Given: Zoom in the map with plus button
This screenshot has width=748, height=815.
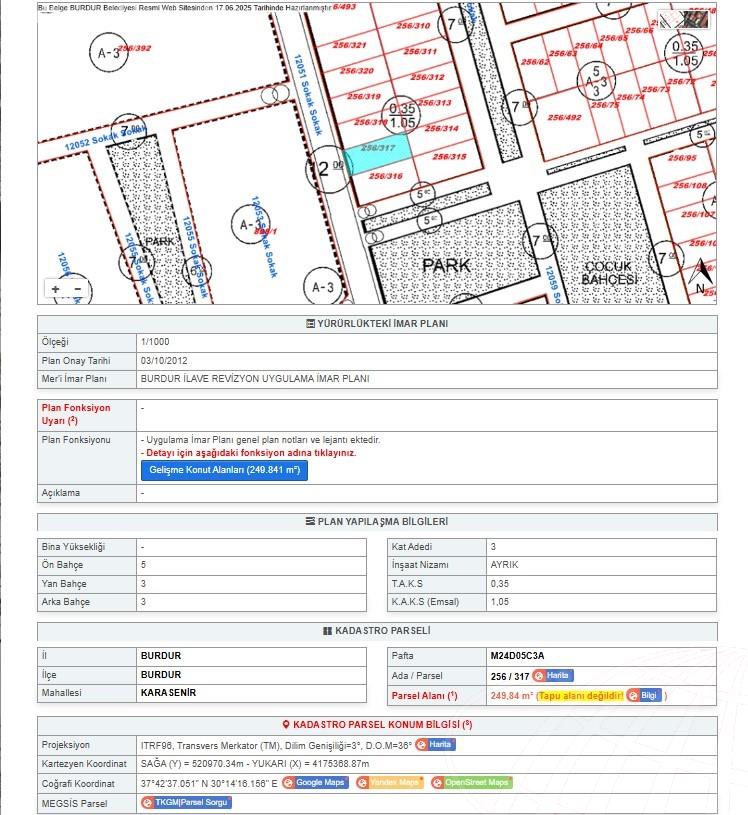Looking at the screenshot, I should pos(56,289).
